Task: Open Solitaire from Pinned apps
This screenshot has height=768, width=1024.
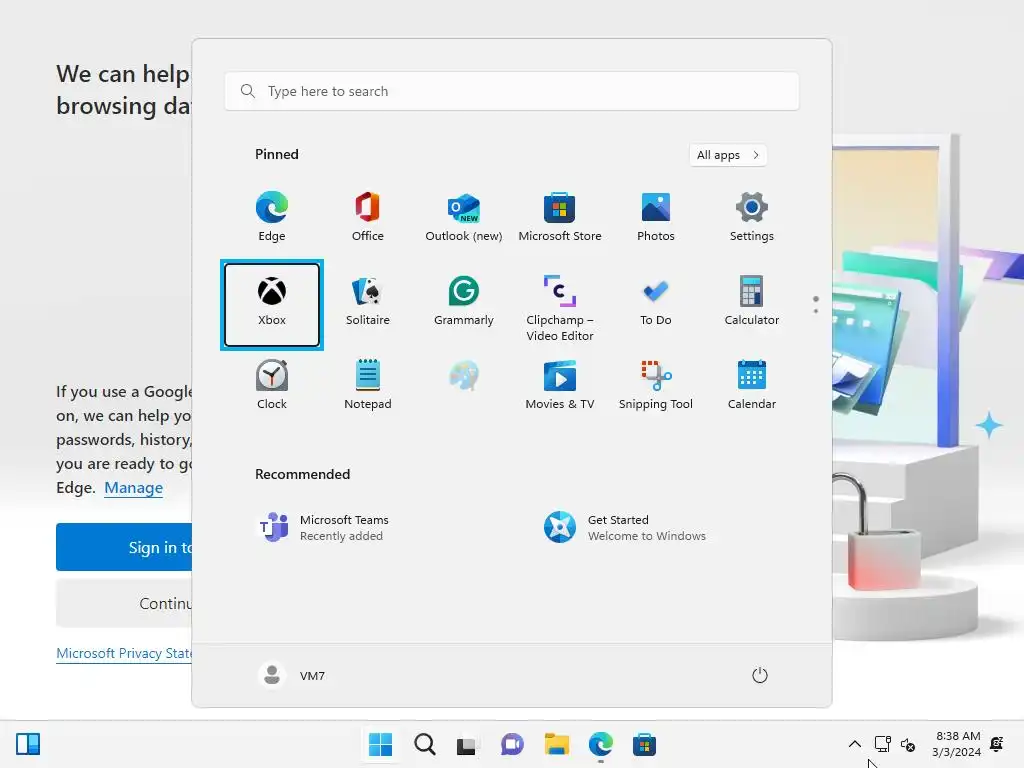Action: [368, 301]
